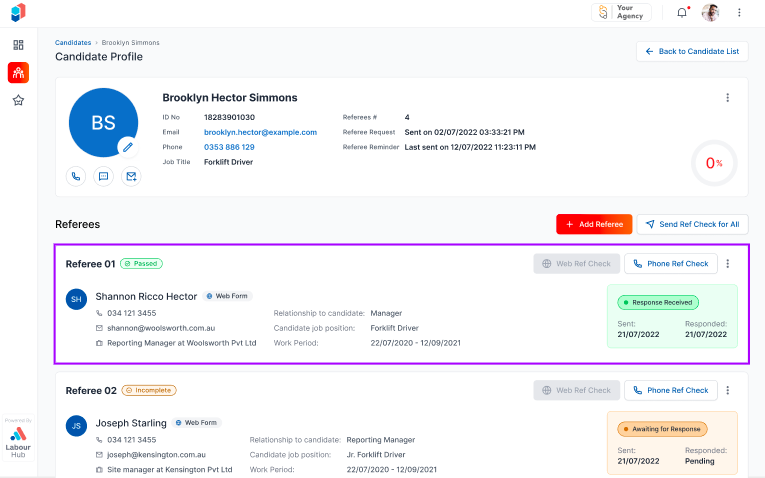765x478 pixels.
Task: Open Referee 01 three-dot options menu
Action: tap(728, 264)
